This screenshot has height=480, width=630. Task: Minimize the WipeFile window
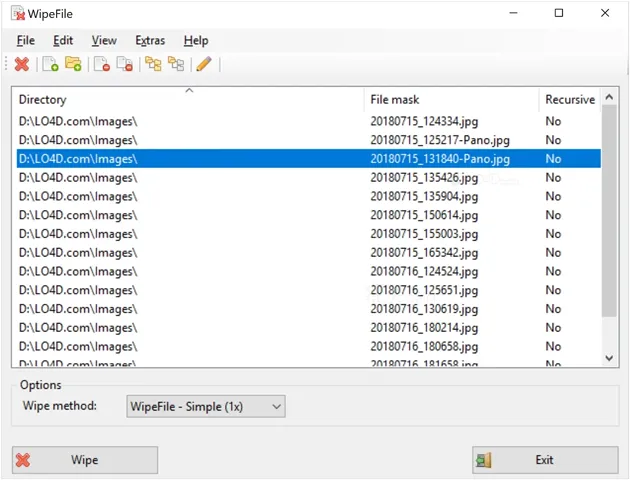(x=513, y=13)
